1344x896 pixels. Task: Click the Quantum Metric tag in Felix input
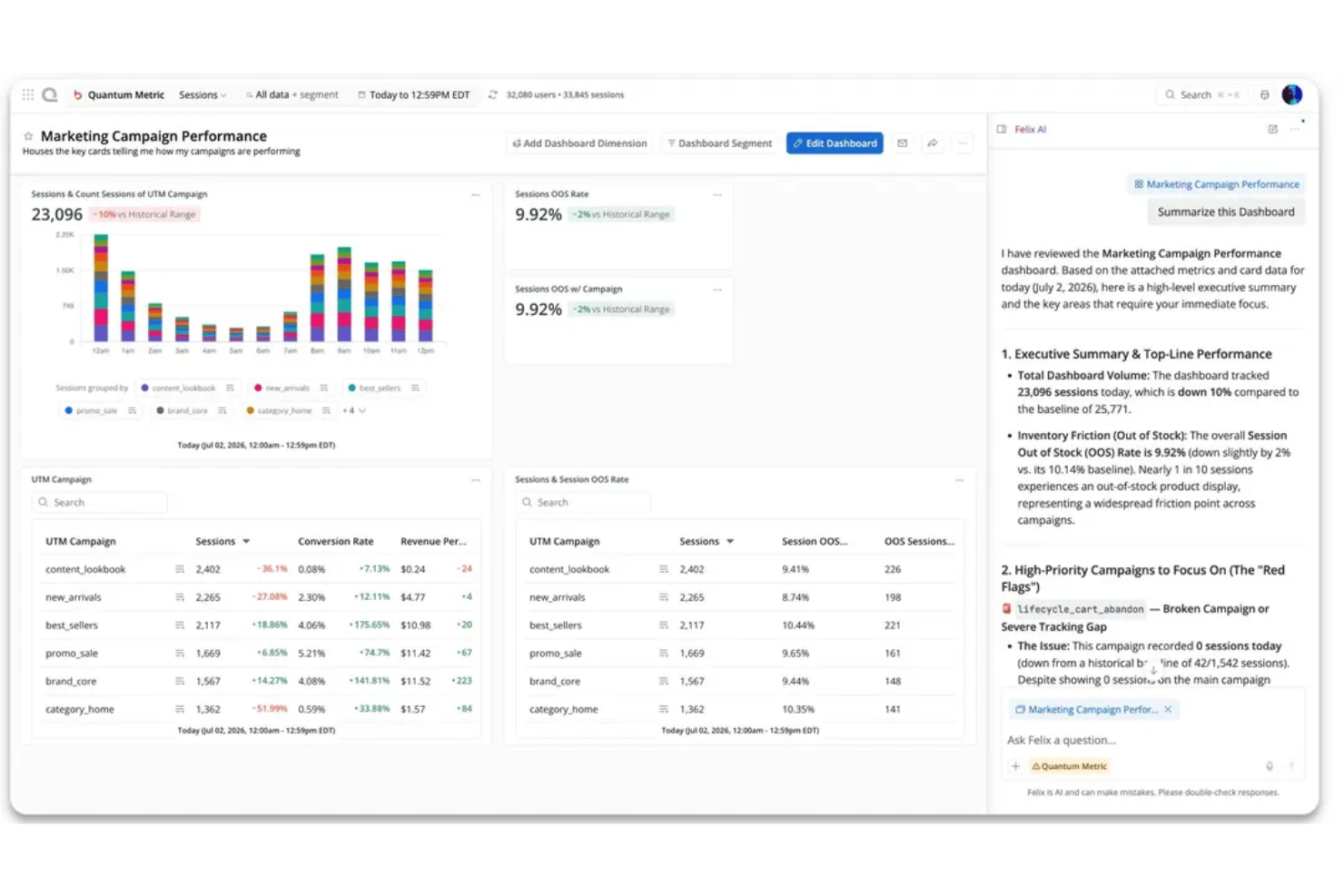(1070, 766)
